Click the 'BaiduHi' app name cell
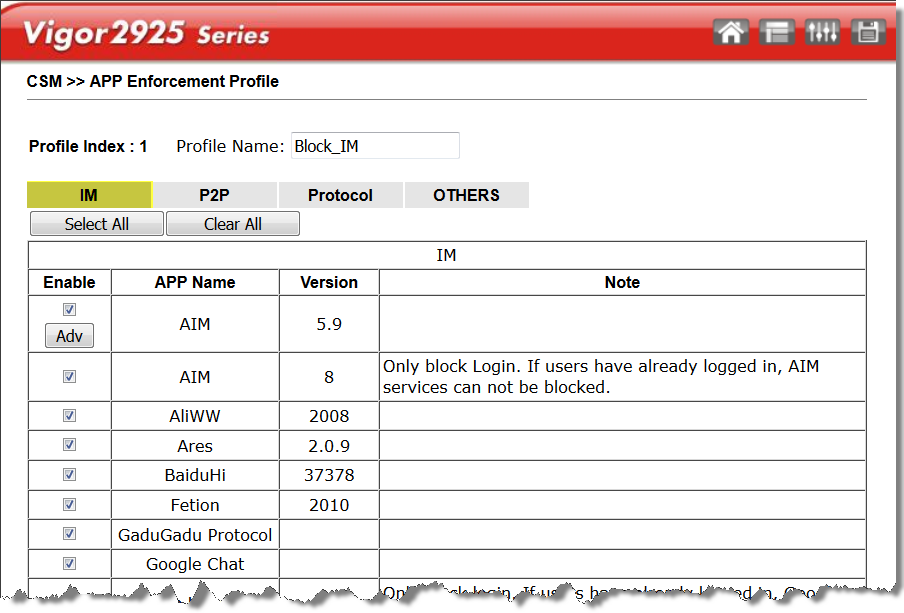Image resolution: width=904 pixels, height=613 pixels. click(x=195, y=475)
